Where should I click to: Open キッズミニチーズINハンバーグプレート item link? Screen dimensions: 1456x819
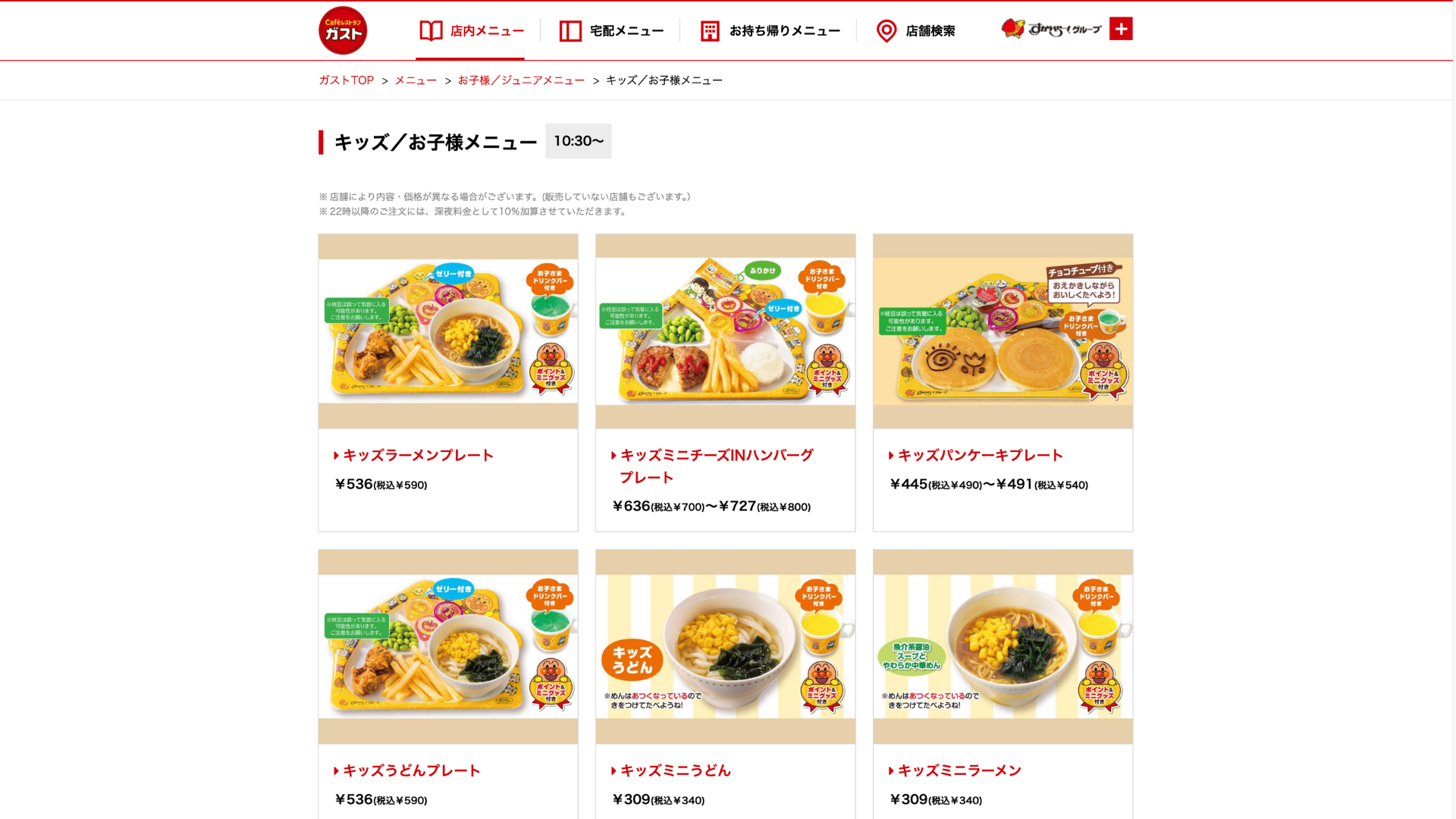point(717,466)
